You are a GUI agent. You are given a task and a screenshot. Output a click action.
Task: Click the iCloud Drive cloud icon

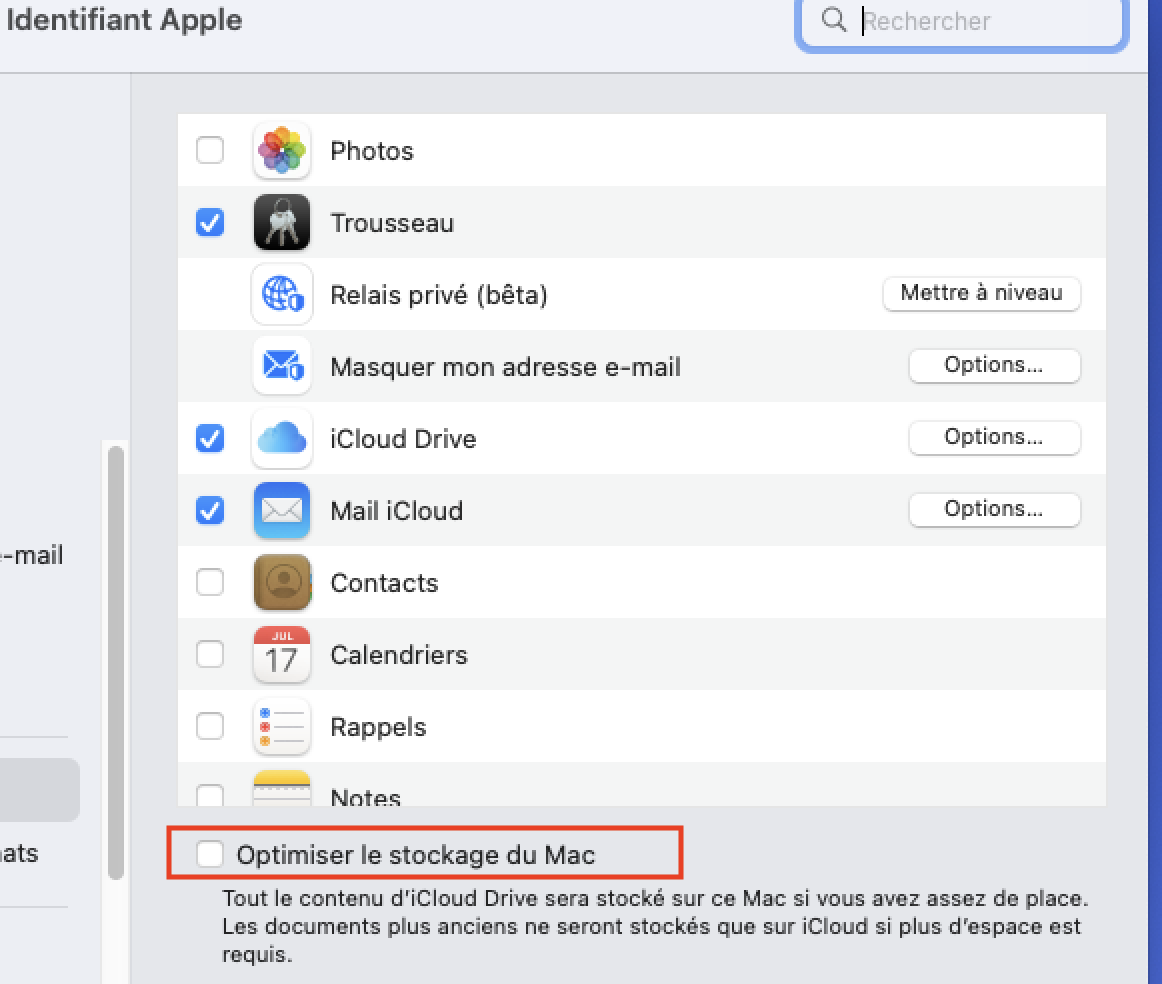[x=282, y=438]
